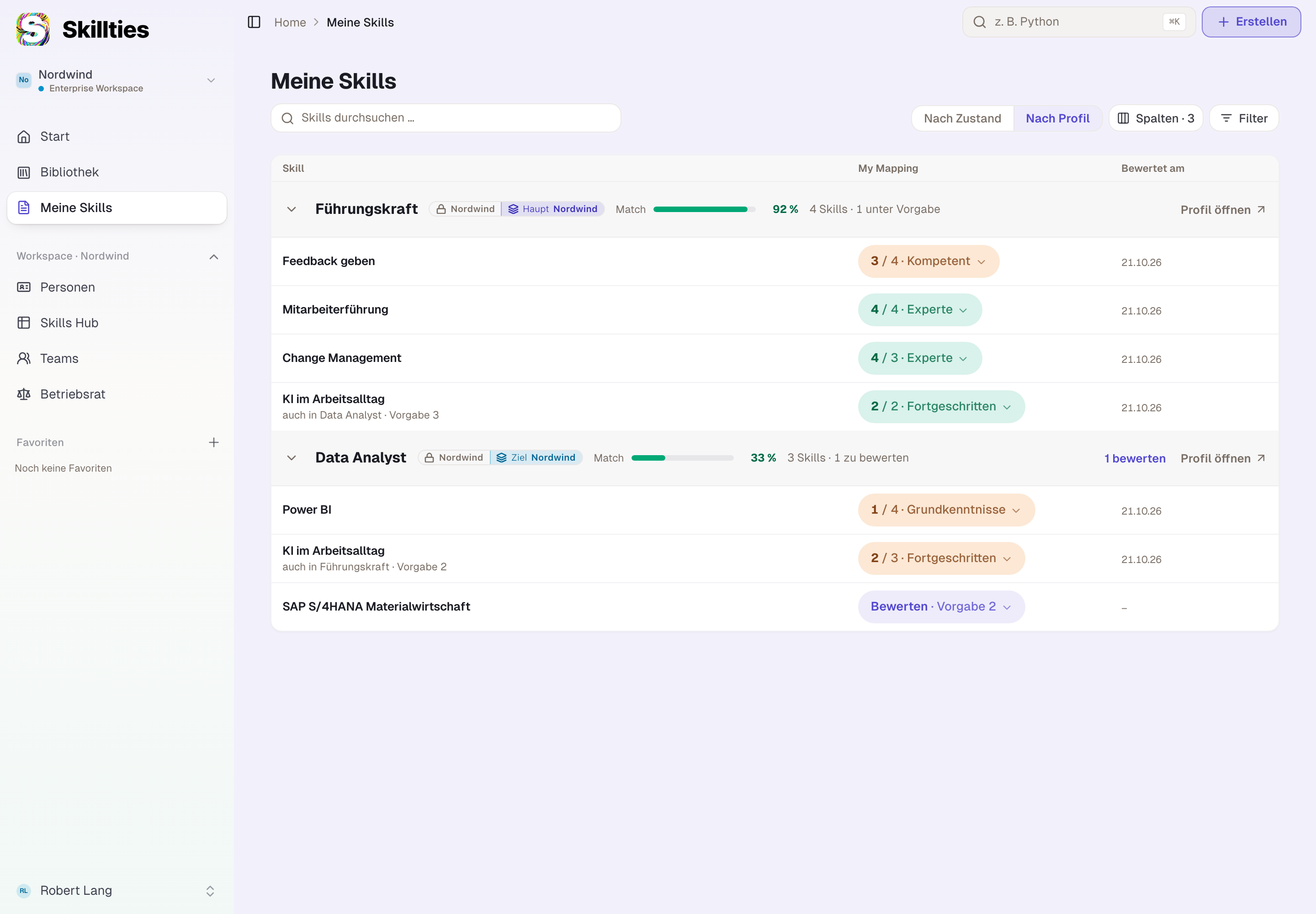Go to Home breadcrumb
Screen dimensions: 1316x914
coord(290,22)
